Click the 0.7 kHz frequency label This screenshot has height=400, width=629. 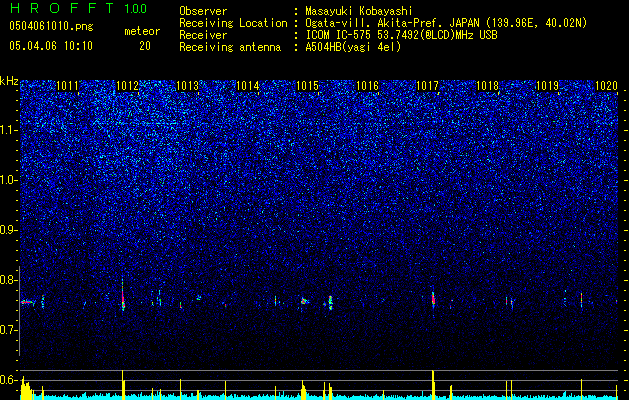(9, 330)
